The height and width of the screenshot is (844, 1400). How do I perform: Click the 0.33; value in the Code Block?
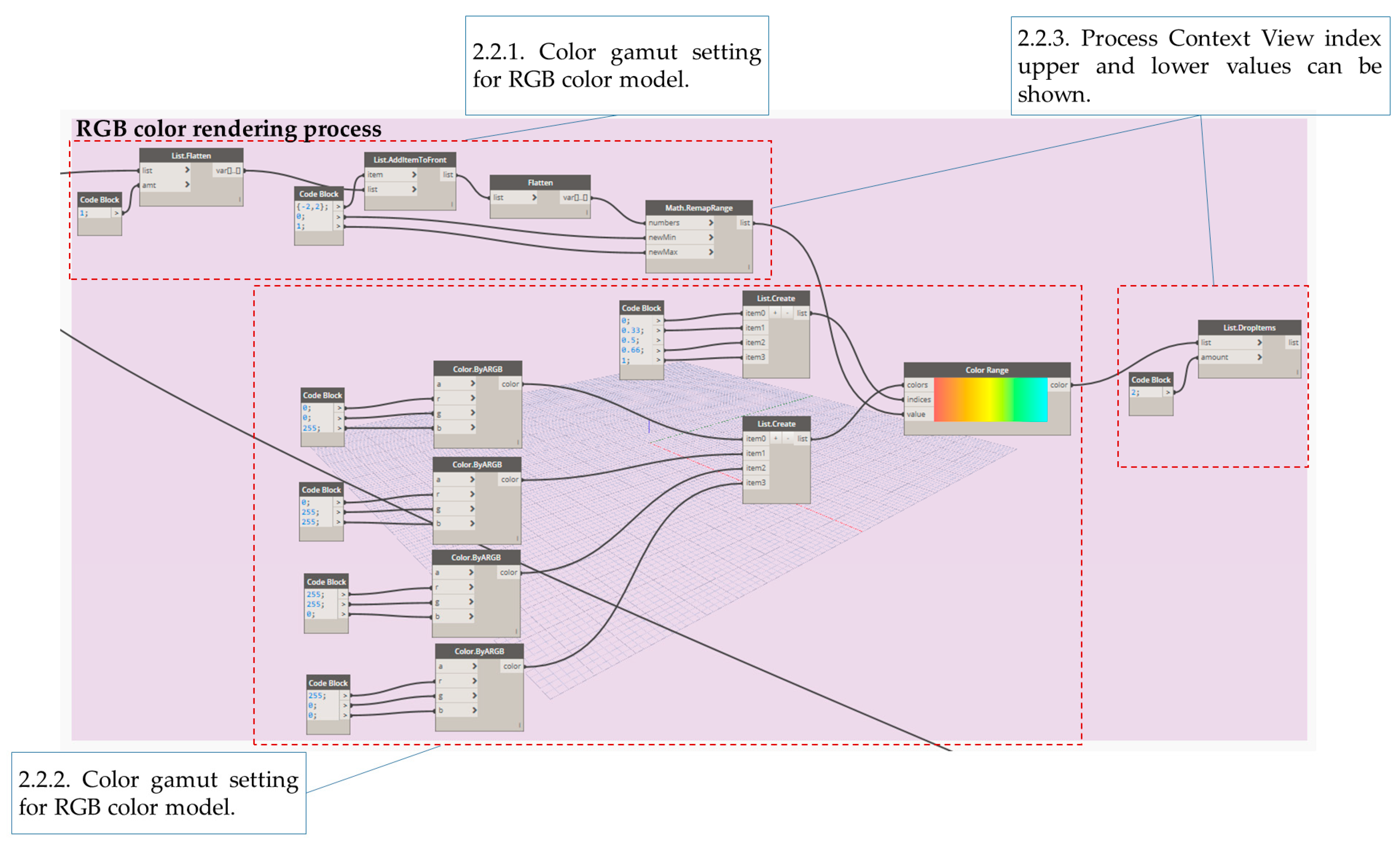[x=632, y=331]
